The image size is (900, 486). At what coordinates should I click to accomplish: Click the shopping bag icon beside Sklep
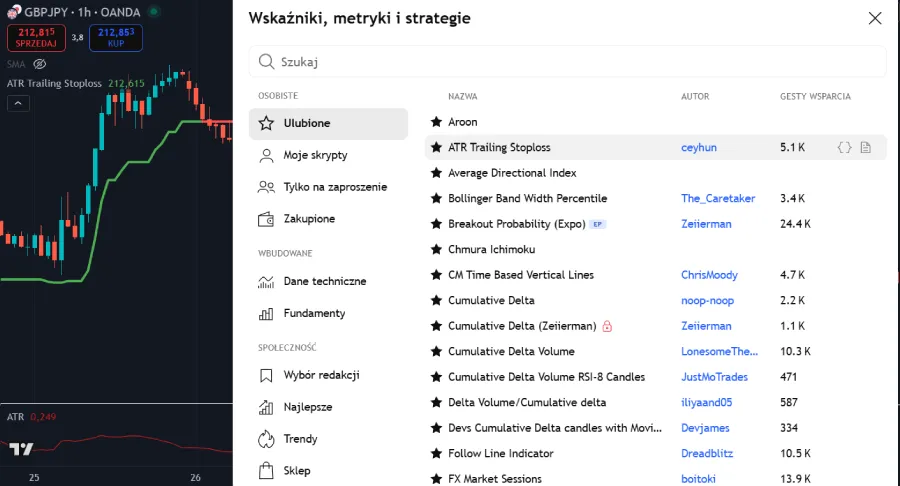click(266, 471)
